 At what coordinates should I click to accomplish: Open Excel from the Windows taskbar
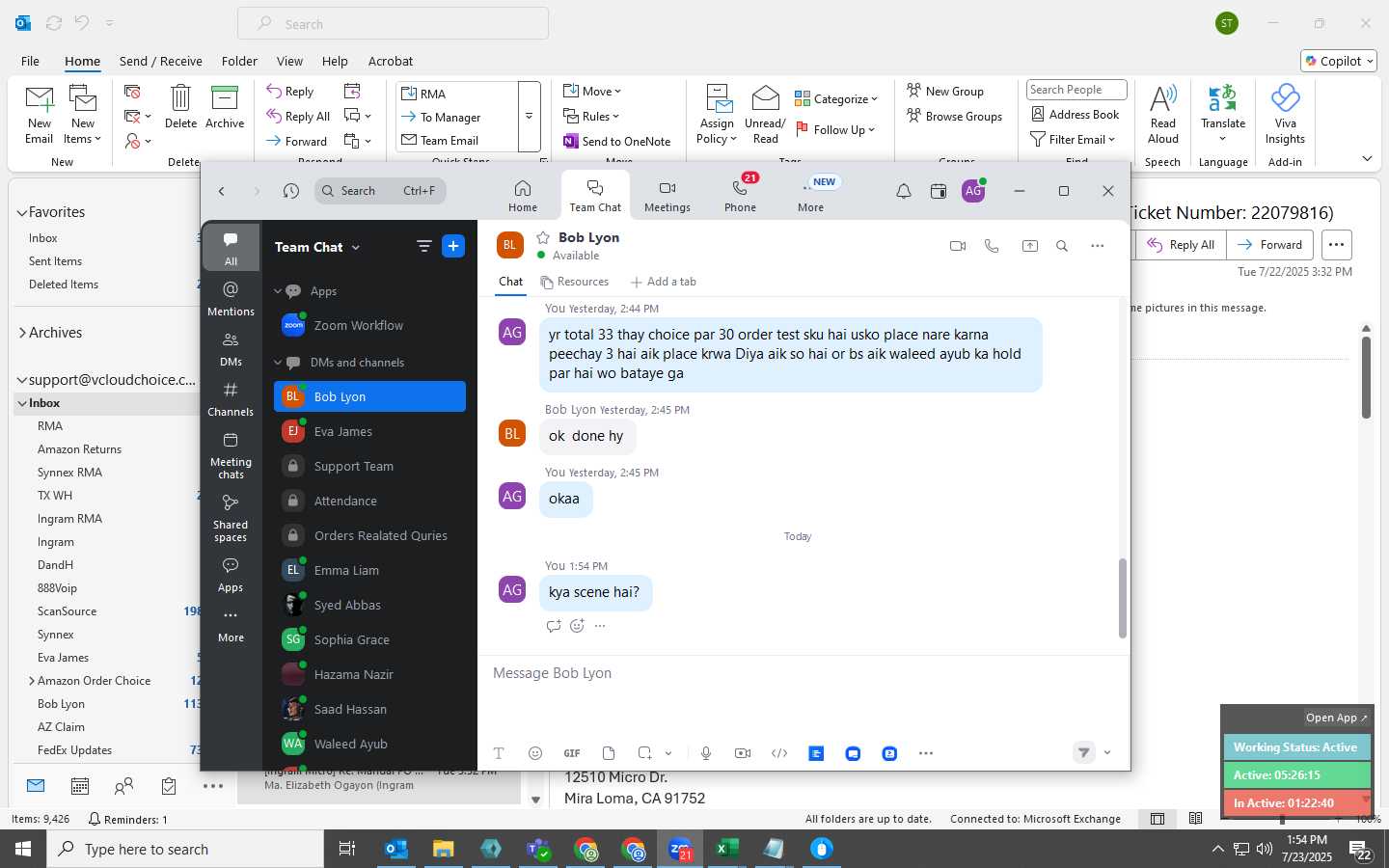click(x=726, y=849)
